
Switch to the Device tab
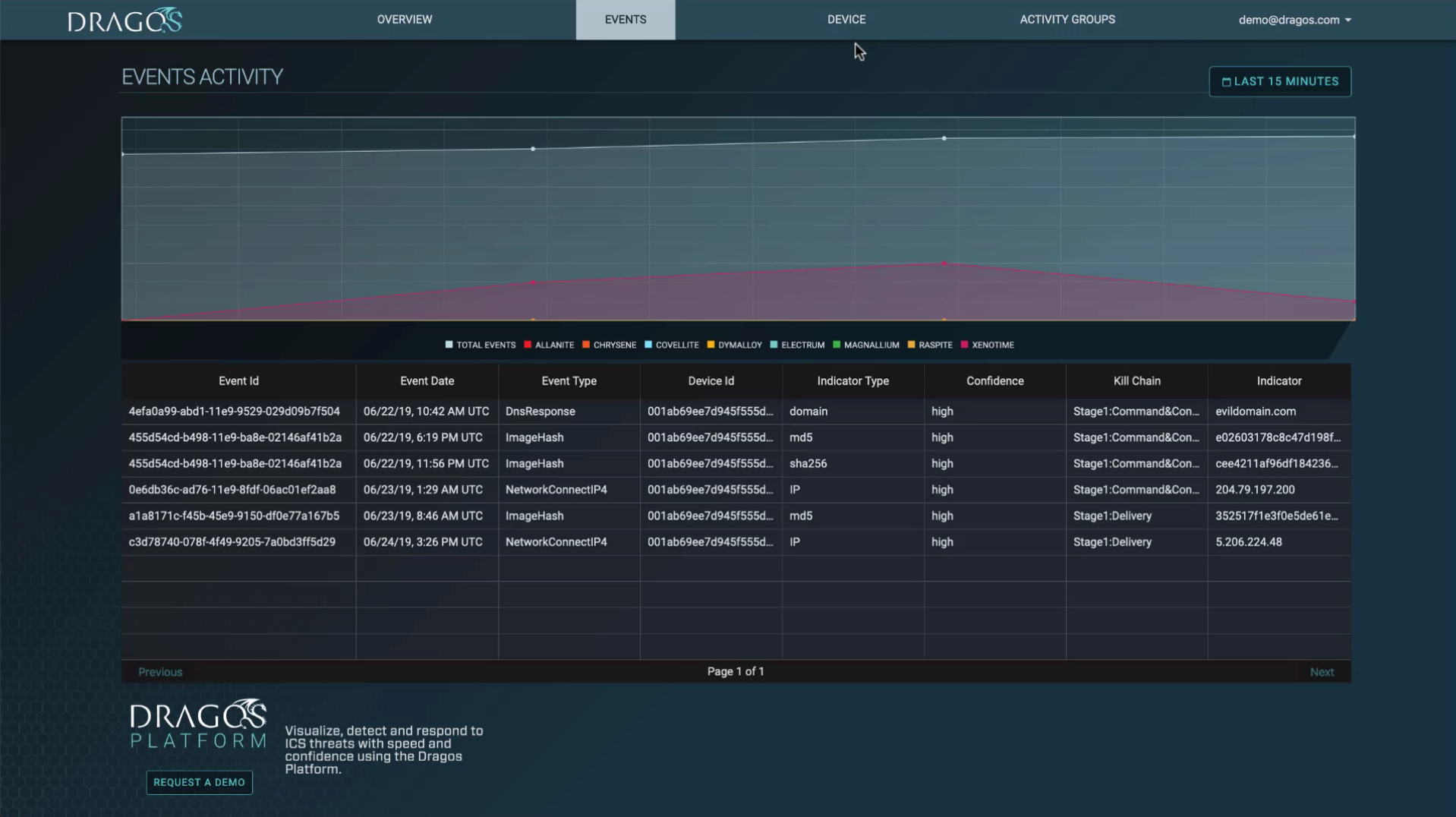click(x=846, y=20)
